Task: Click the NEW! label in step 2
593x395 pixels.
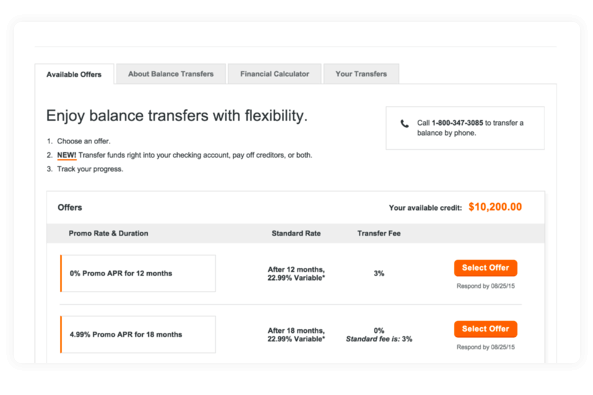Action: click(67, 155)
